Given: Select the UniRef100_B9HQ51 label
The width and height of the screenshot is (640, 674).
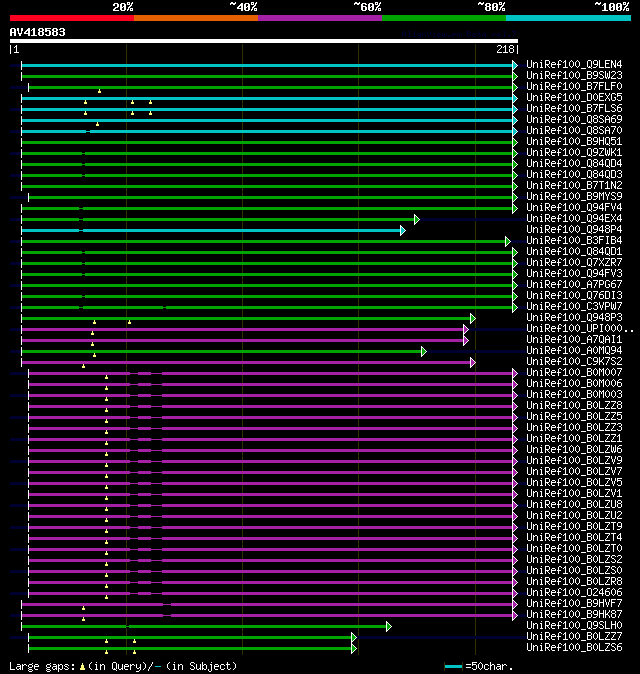Looking at the screenshot, I should click(x=574, y=141).
